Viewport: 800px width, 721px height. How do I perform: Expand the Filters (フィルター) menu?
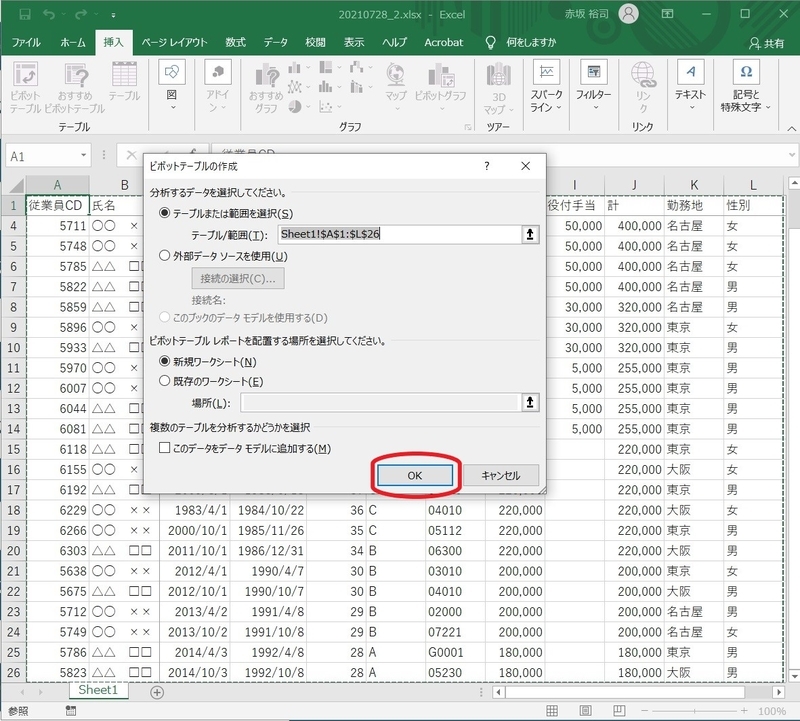(x=593, y=86)
